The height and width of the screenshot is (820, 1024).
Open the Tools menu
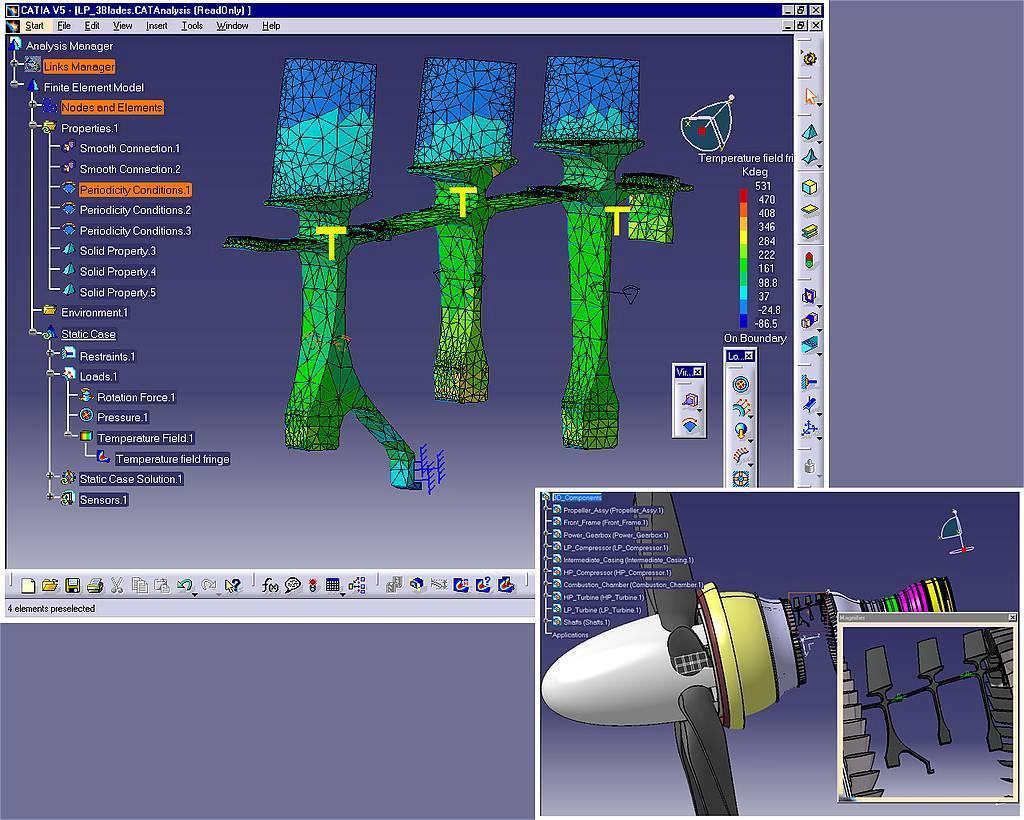pos(192,25)
